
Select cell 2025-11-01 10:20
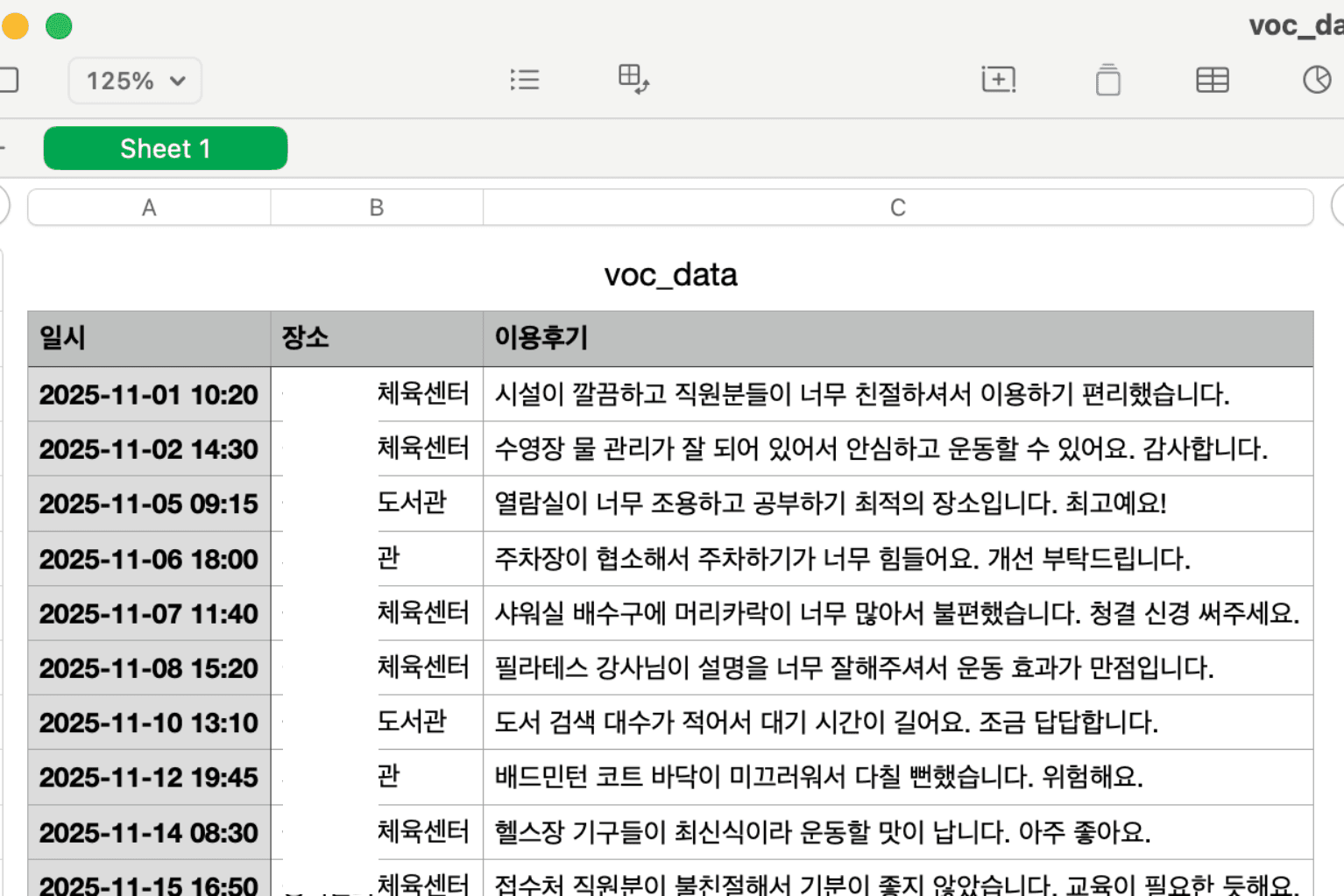pos(149,394)
